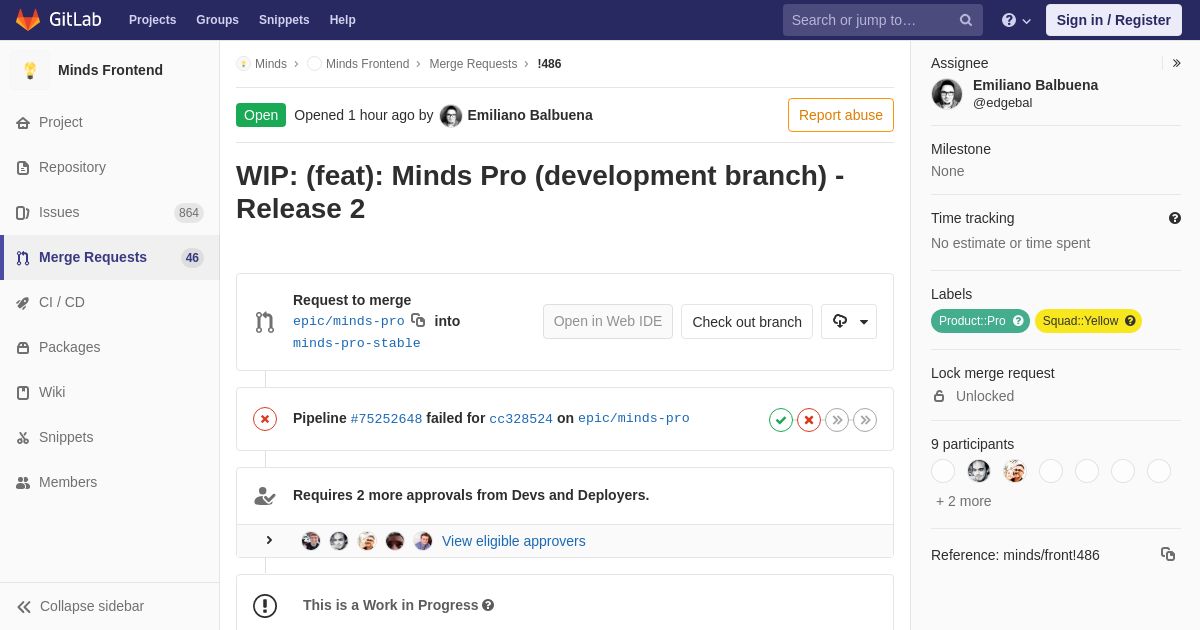Click Minds breadcrumb lightbulb icon
Viewport: 1200px width, 630px height.
[243, 64]
